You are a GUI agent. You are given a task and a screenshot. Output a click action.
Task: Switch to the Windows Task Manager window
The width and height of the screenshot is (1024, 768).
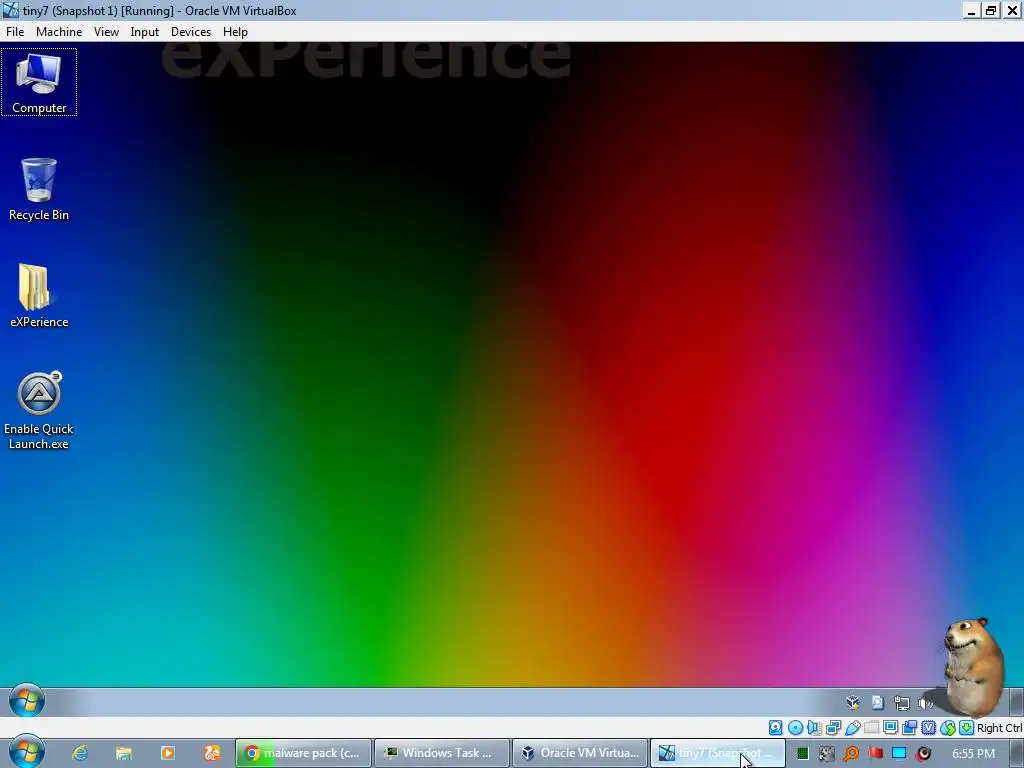pyautogui.click(x=441, y=753)
